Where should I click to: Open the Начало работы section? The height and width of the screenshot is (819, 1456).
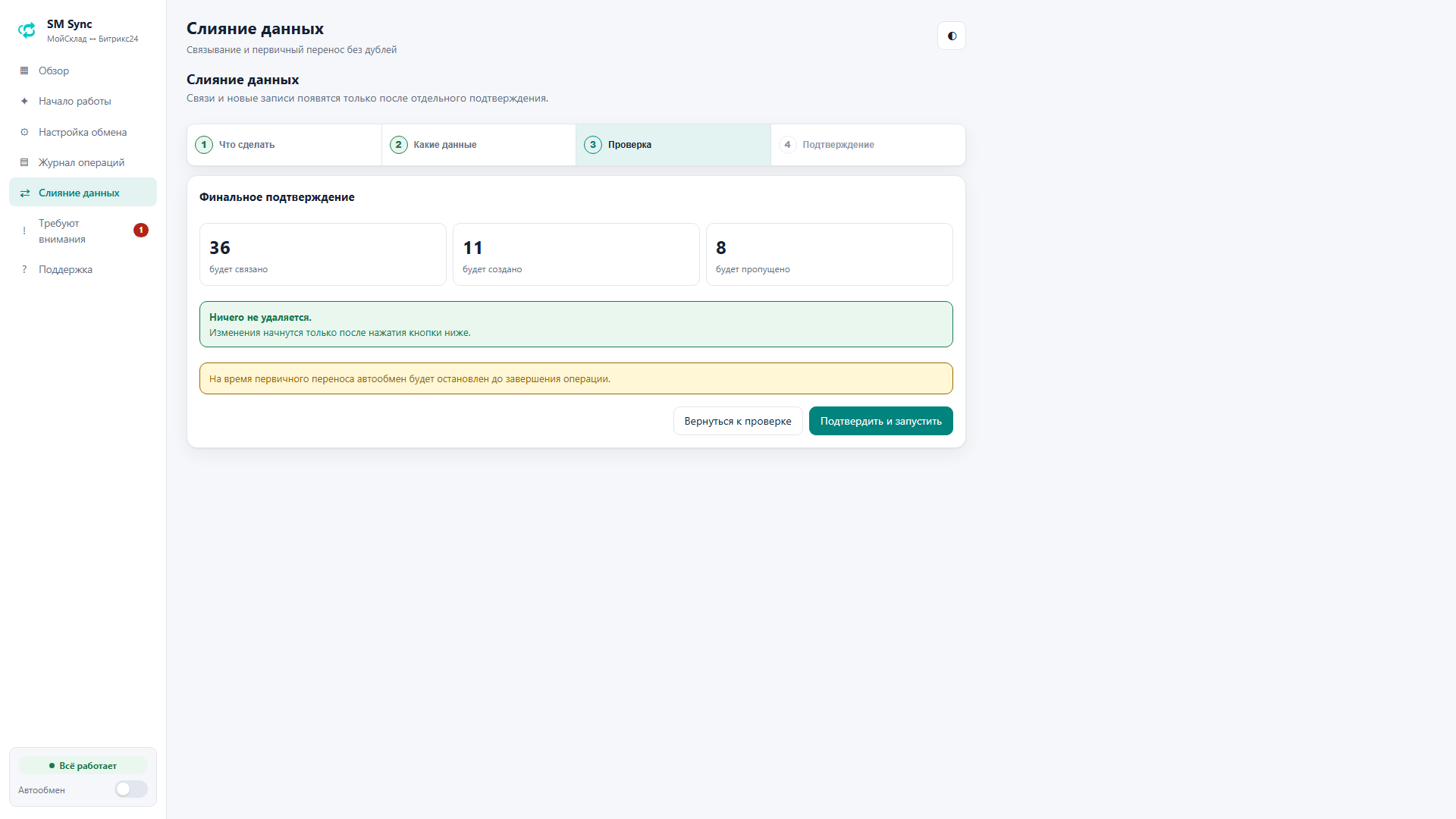pos(83,101)
